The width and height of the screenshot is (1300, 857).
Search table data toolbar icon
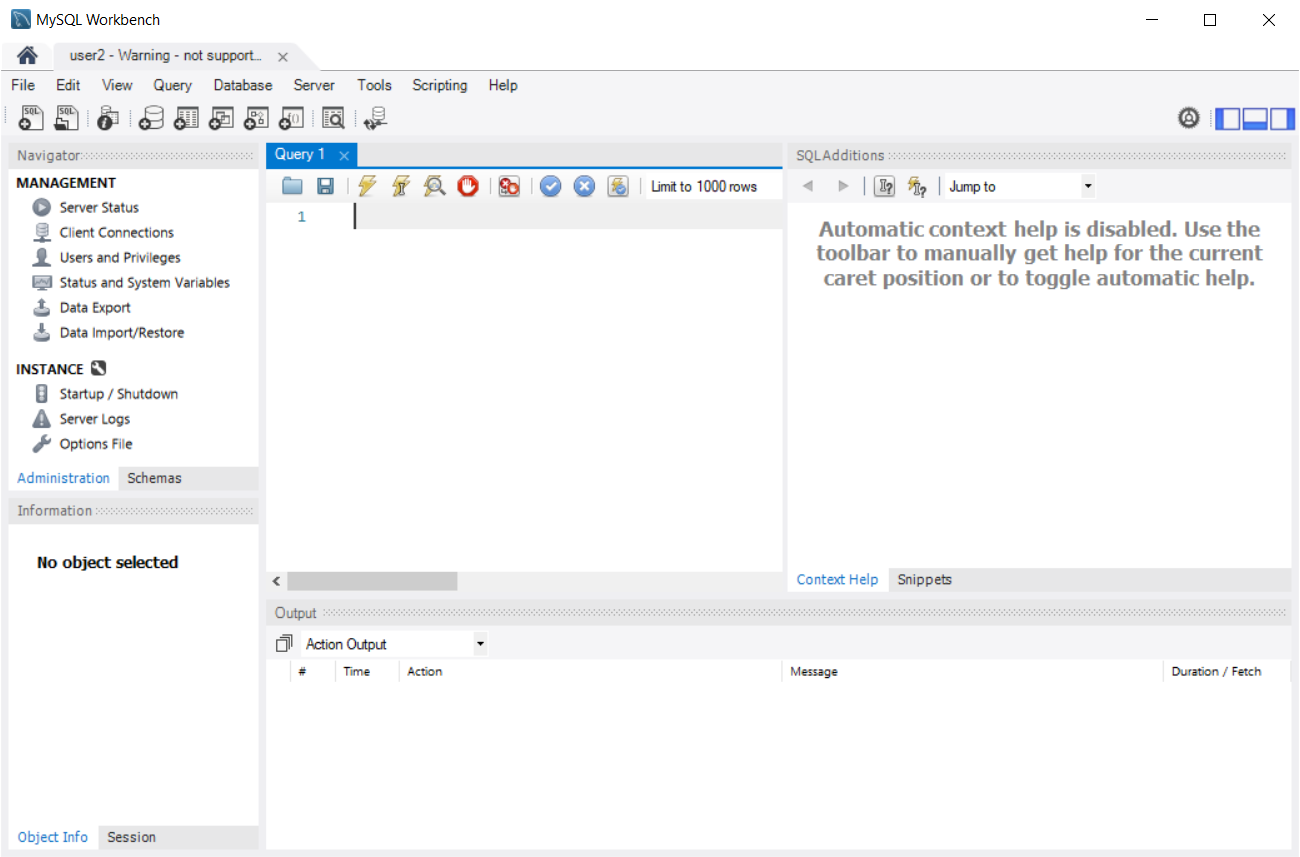pos(333,118)
